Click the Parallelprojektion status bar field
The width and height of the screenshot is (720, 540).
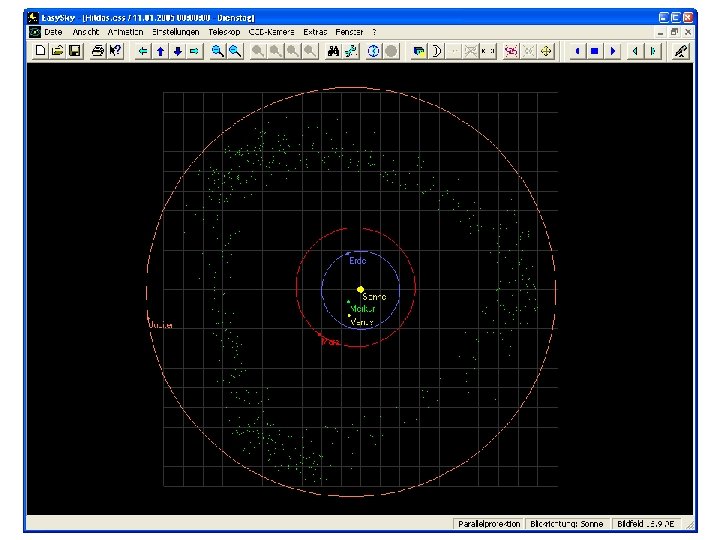click(x=489, y=523)
